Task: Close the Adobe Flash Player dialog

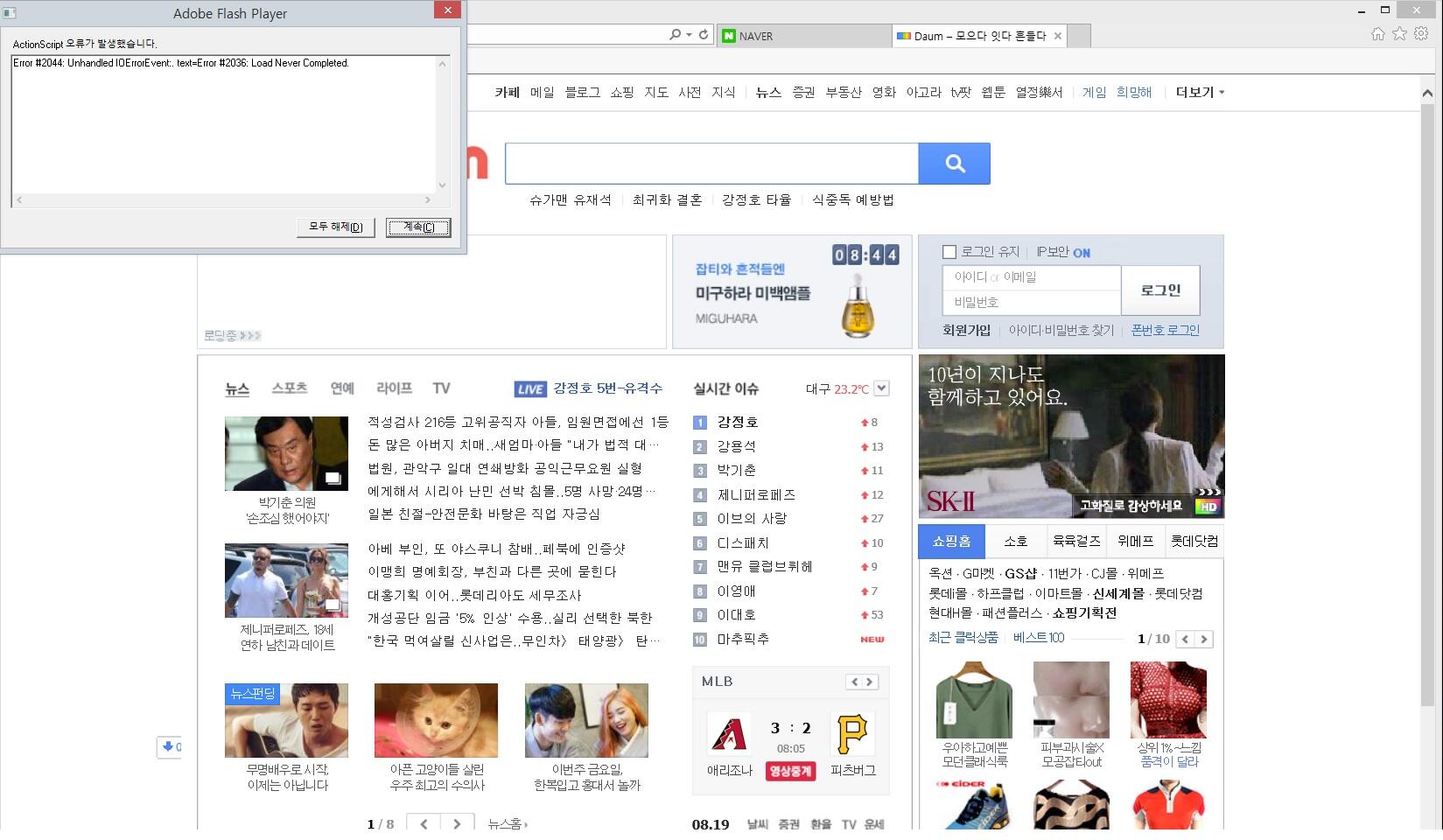Action: coord(447,10)
